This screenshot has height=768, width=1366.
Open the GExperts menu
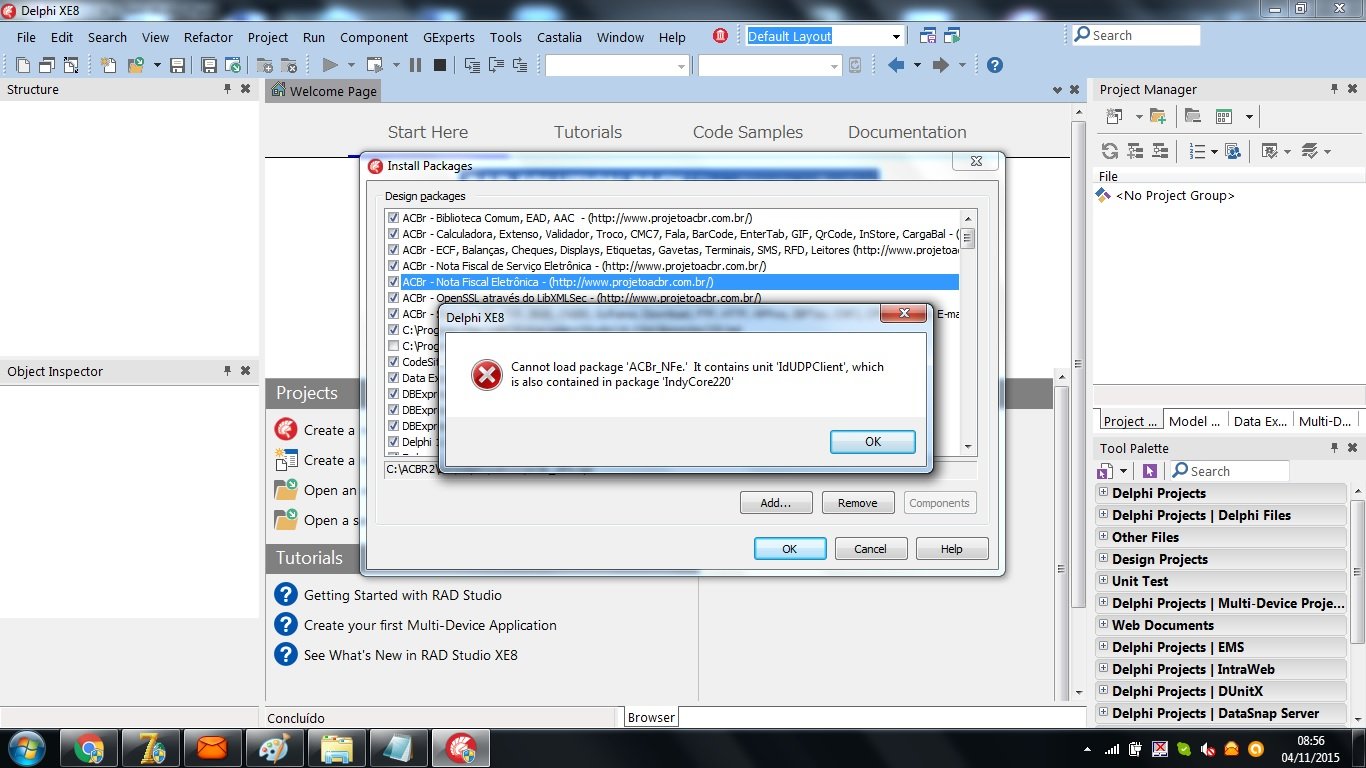[449, 37]
